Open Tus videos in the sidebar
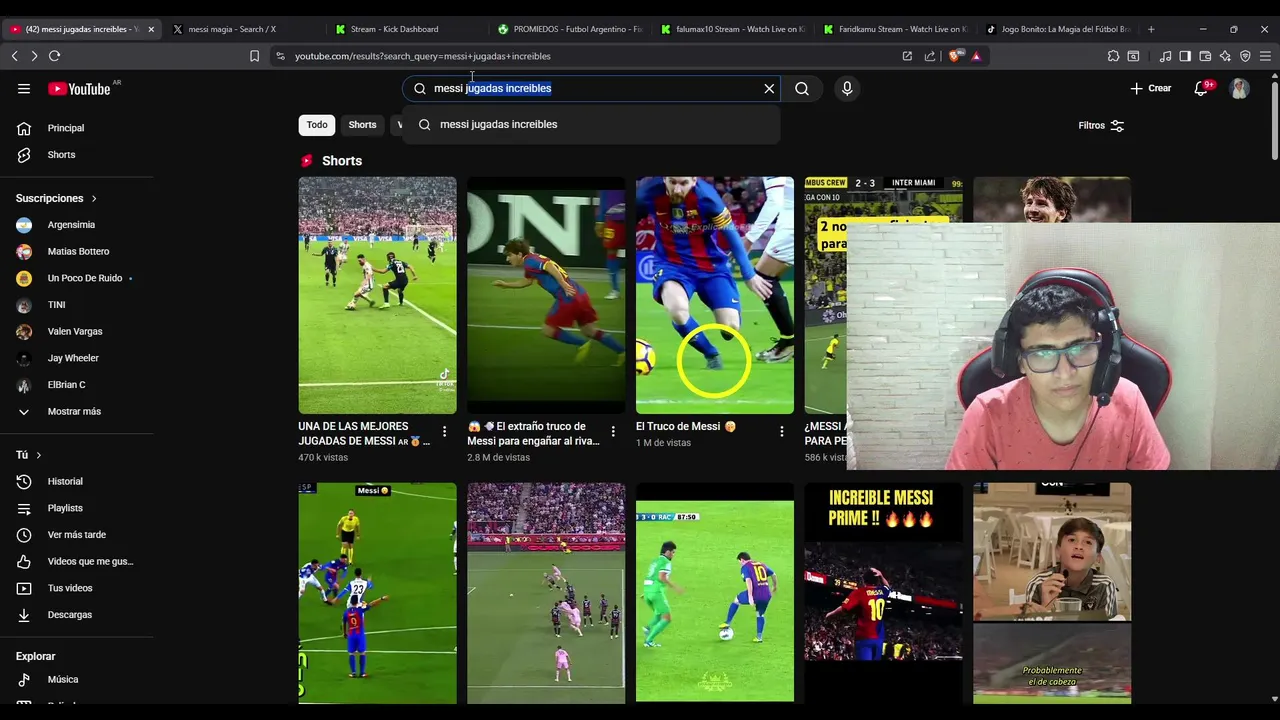This screenshot has width=1280, height=720. tap(70, 588)
